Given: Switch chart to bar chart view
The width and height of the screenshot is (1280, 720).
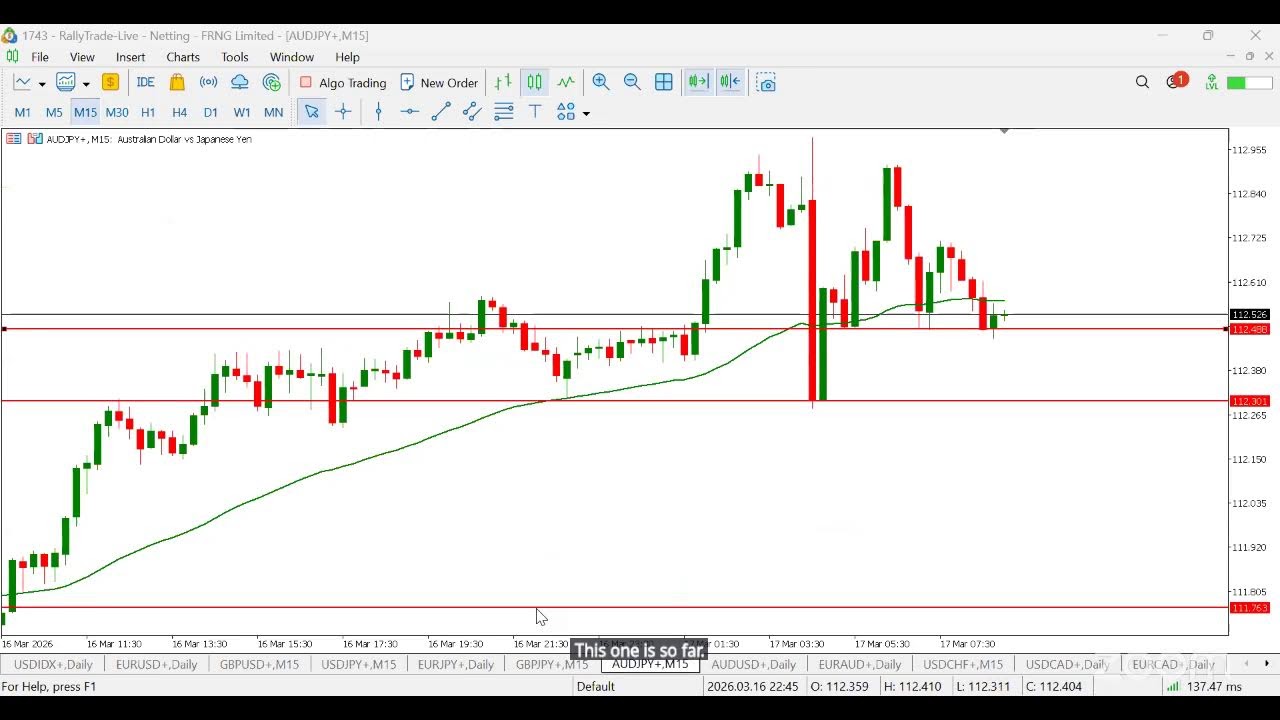Looking at the screenshot, I should coord(503,83).
